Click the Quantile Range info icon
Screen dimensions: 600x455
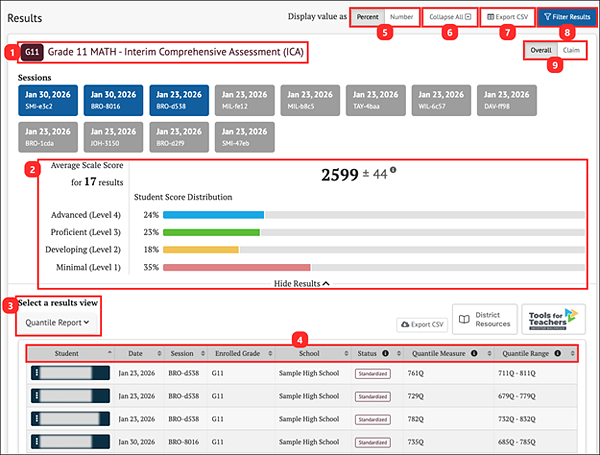click(558, 353)
